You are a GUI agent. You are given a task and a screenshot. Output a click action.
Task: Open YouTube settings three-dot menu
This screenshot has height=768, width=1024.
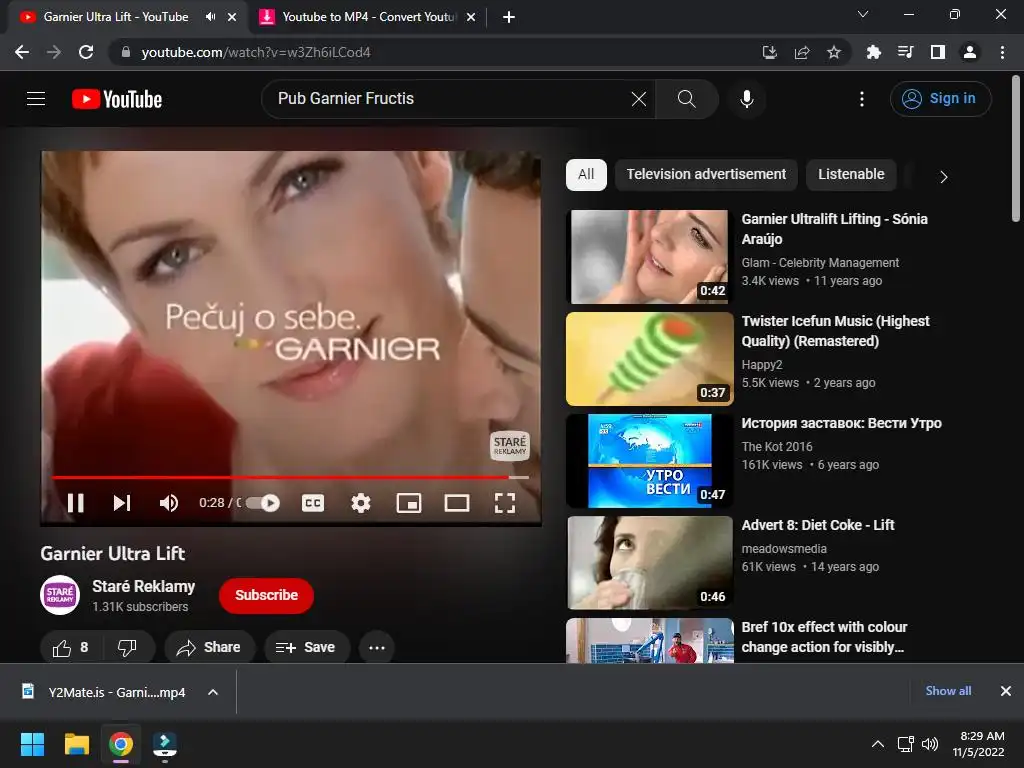pyautogui.click(x=861, y=99)
